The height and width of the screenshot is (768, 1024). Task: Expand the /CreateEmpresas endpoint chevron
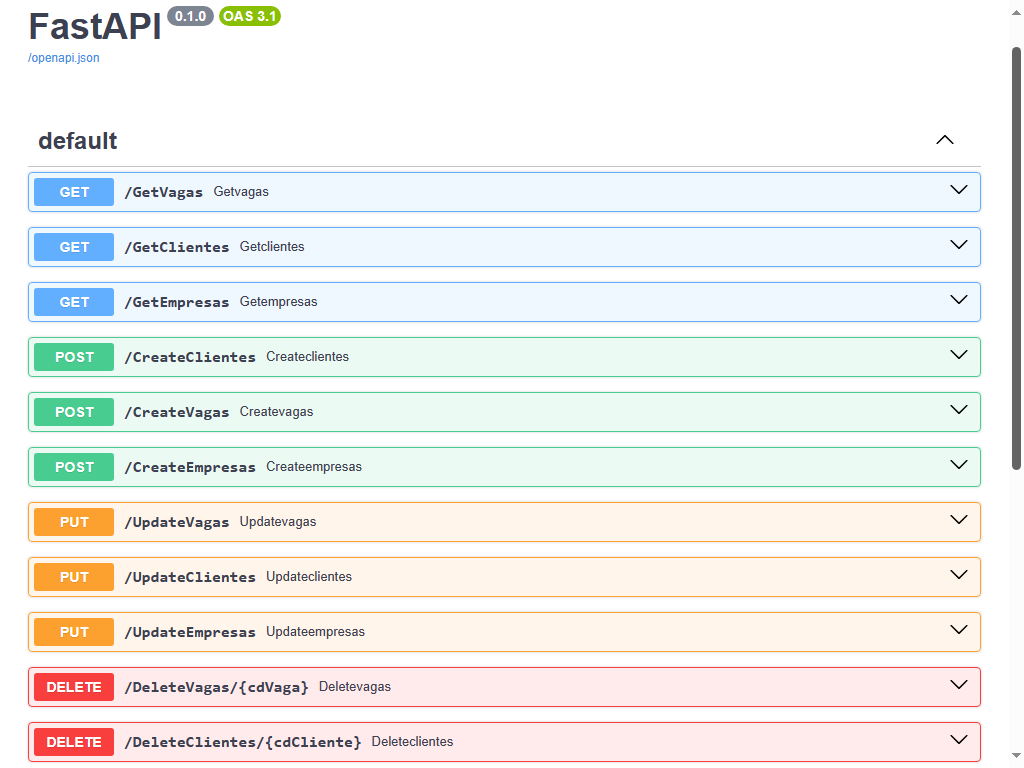958,464
